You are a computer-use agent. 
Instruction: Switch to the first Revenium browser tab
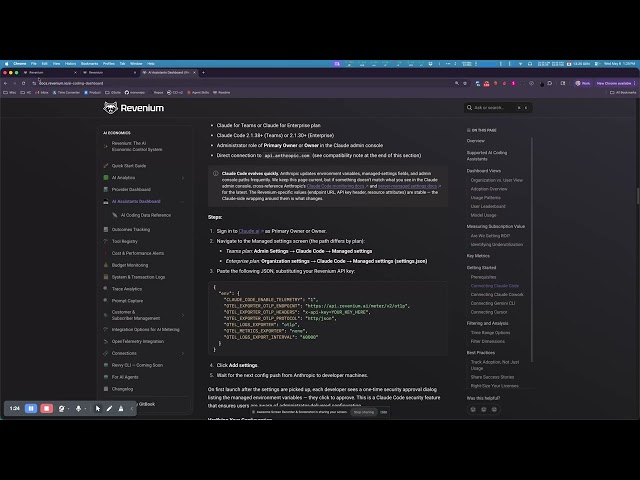[49, 72]
